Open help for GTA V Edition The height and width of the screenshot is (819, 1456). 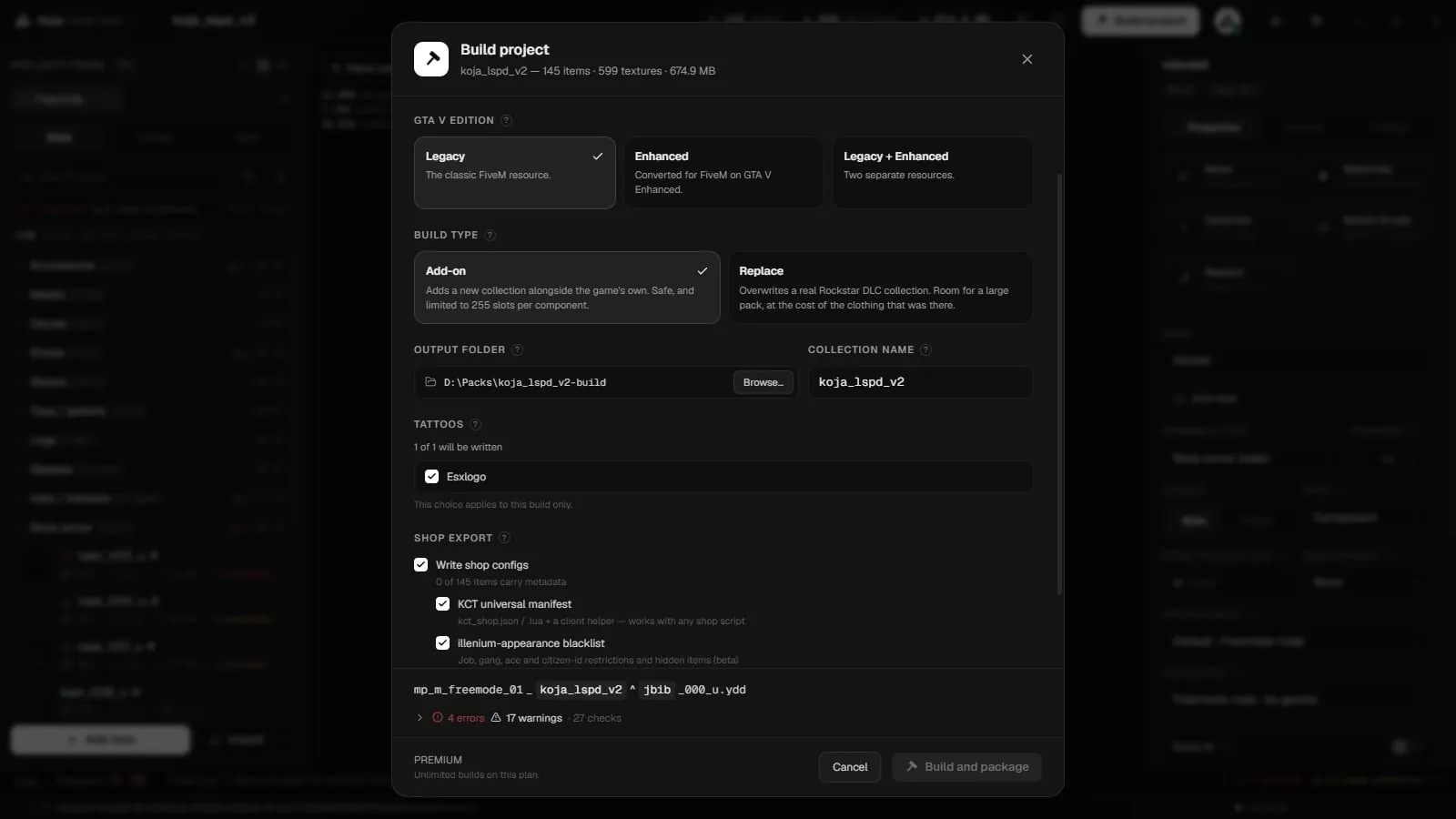click(x=506, y=120)
